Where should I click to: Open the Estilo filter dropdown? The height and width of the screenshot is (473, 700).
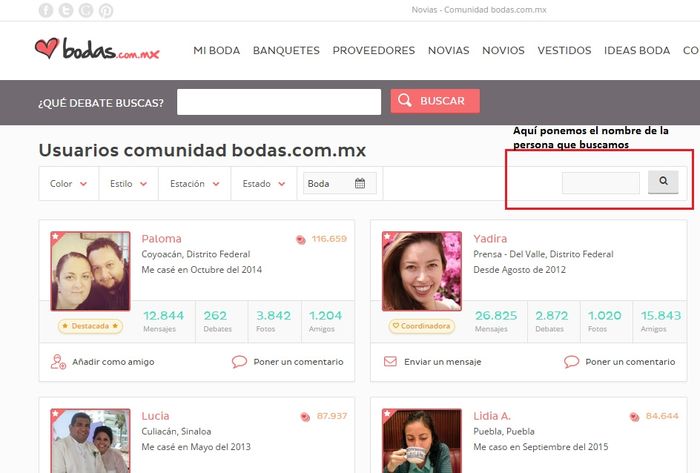pos(129,184)
